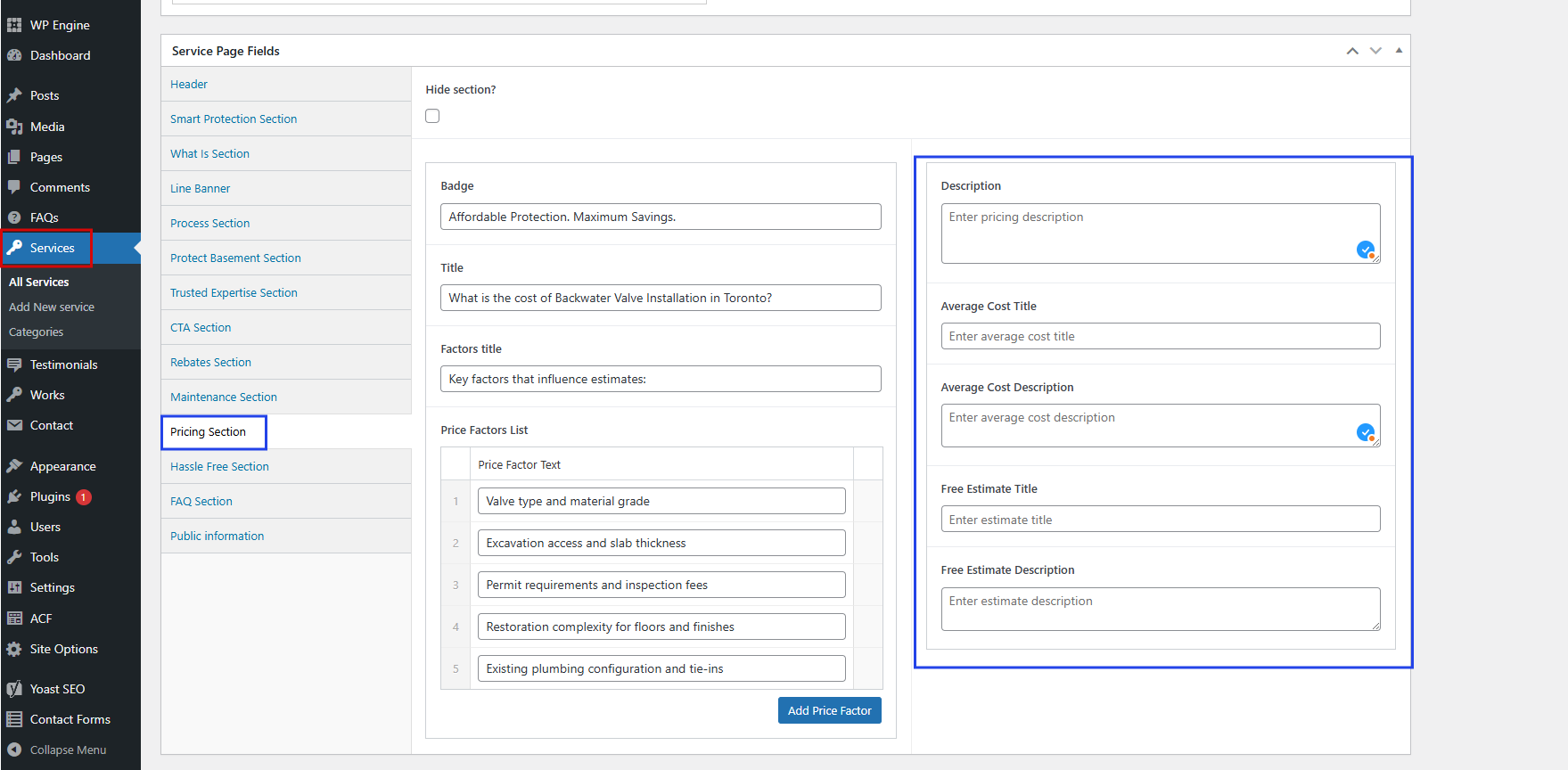Collapse the admin sidebar menu
The image size is (1568, 770).
[x=68, y=750]
